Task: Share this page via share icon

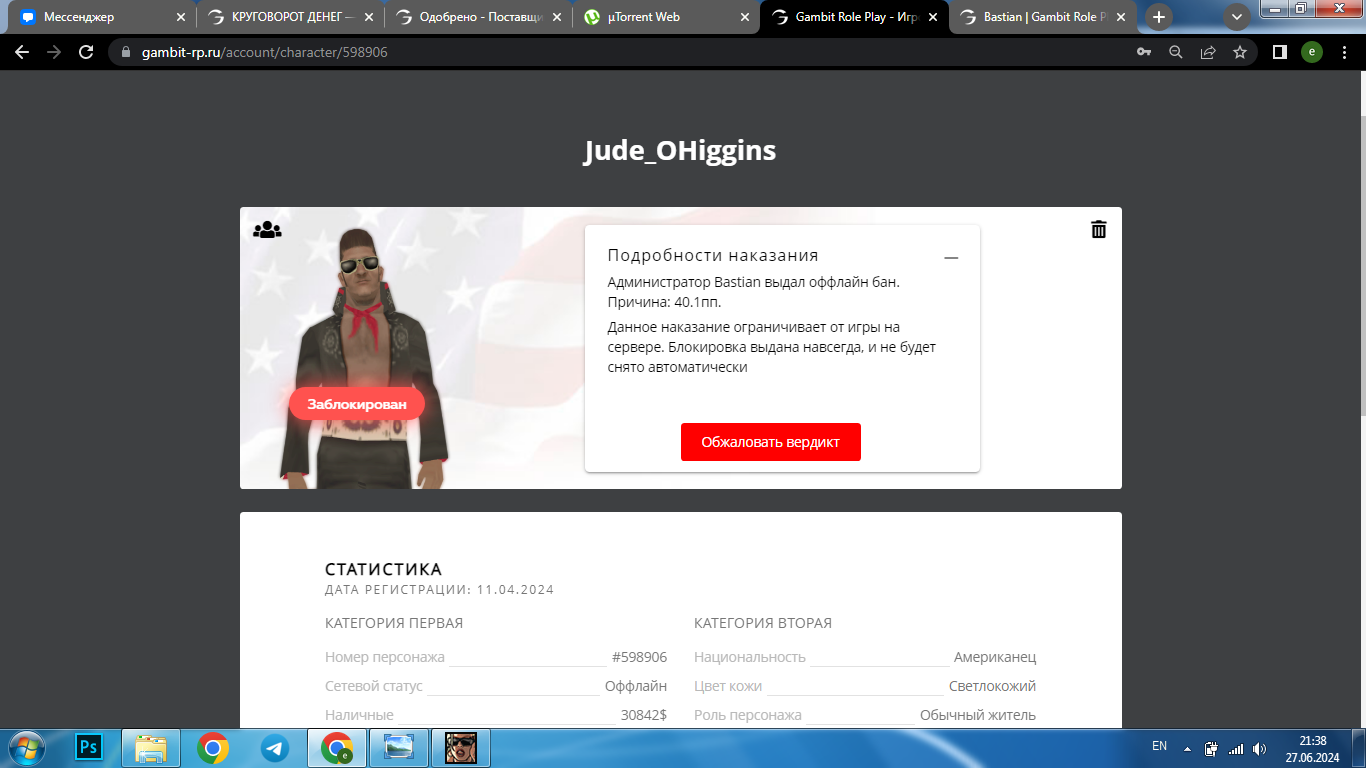Action: click(x=1208, y=52)
